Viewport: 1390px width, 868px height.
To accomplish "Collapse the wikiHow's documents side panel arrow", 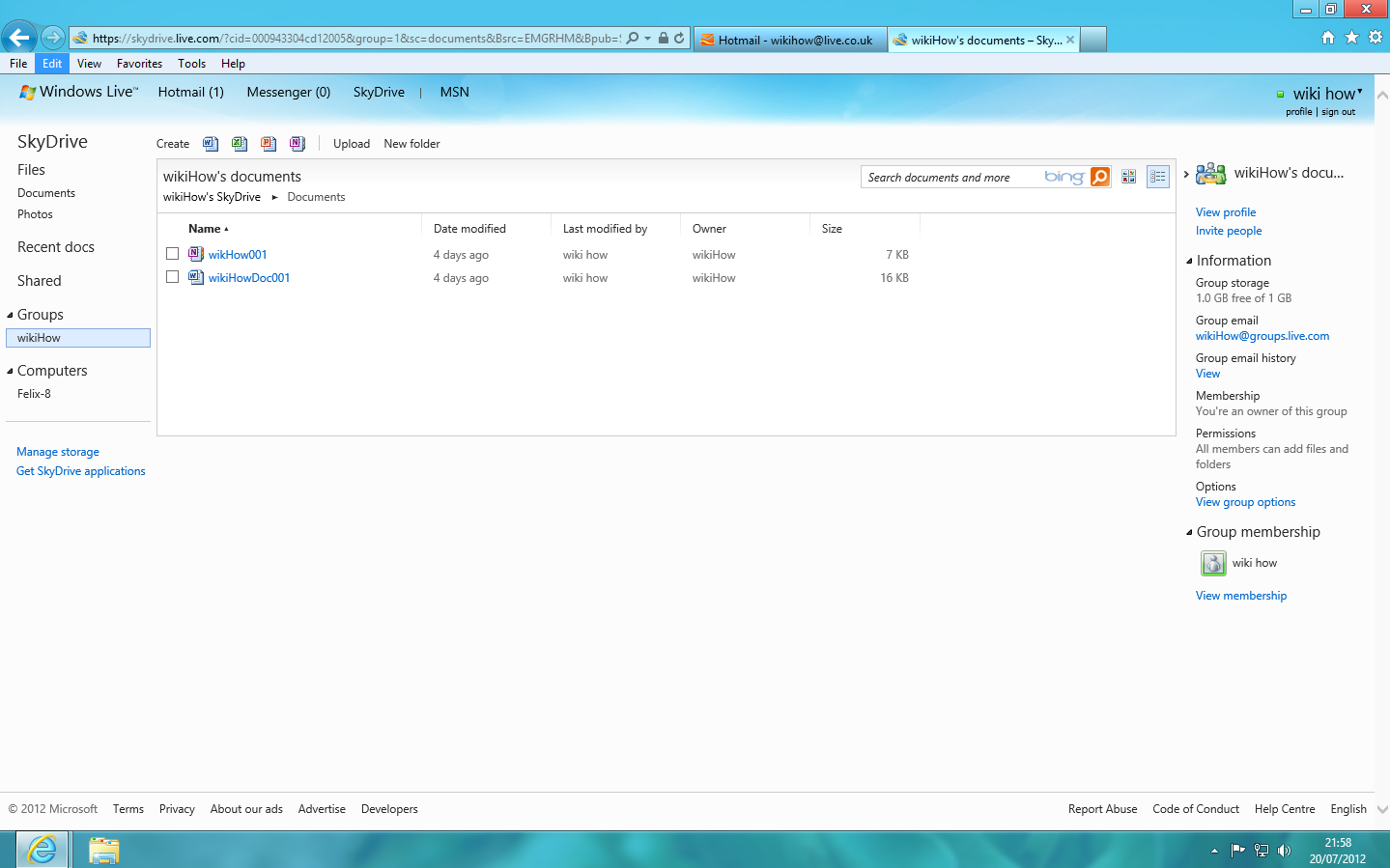I will pyautogui.click(x=1186, y=174).
